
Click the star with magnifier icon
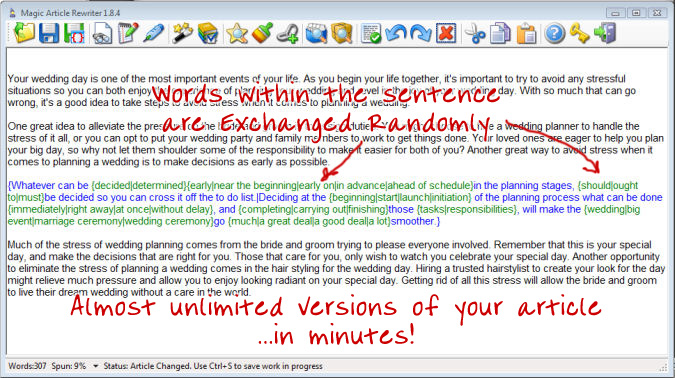pos(237,33)
